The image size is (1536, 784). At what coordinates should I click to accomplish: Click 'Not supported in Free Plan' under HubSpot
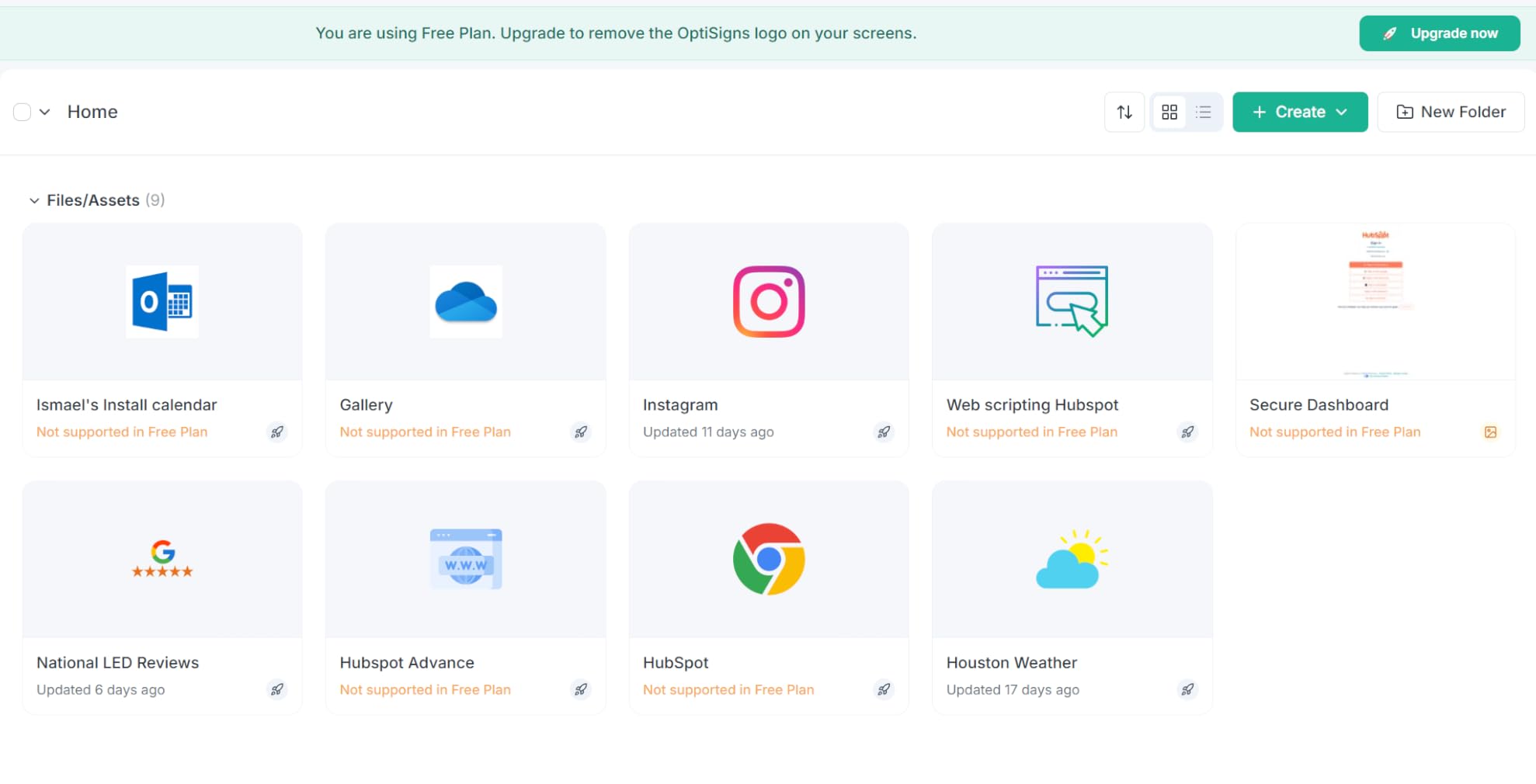[x=728, y=689]
